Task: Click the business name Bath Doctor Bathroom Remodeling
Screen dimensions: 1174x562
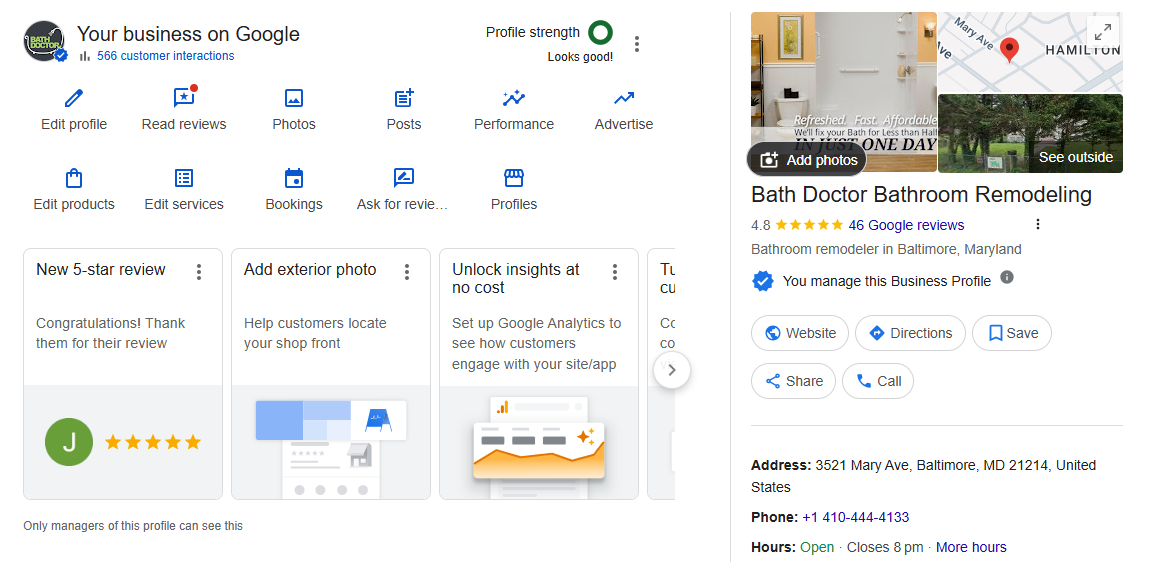Action: coord(922,195)
